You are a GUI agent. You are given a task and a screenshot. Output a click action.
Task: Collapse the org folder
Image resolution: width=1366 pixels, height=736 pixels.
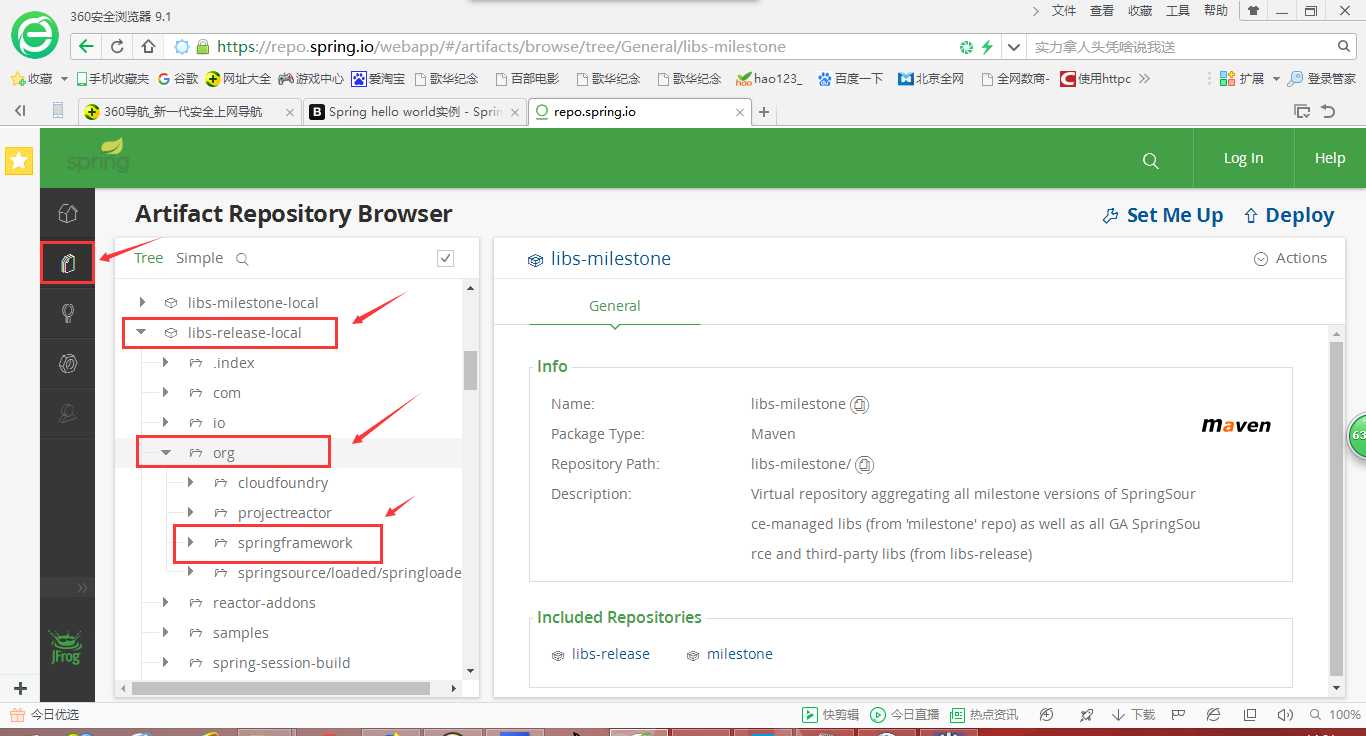click(x=166, y=452)
